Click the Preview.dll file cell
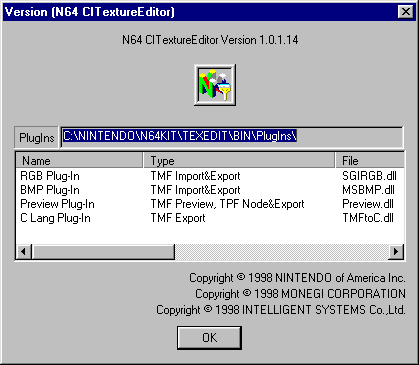 (x=368, y=204)
